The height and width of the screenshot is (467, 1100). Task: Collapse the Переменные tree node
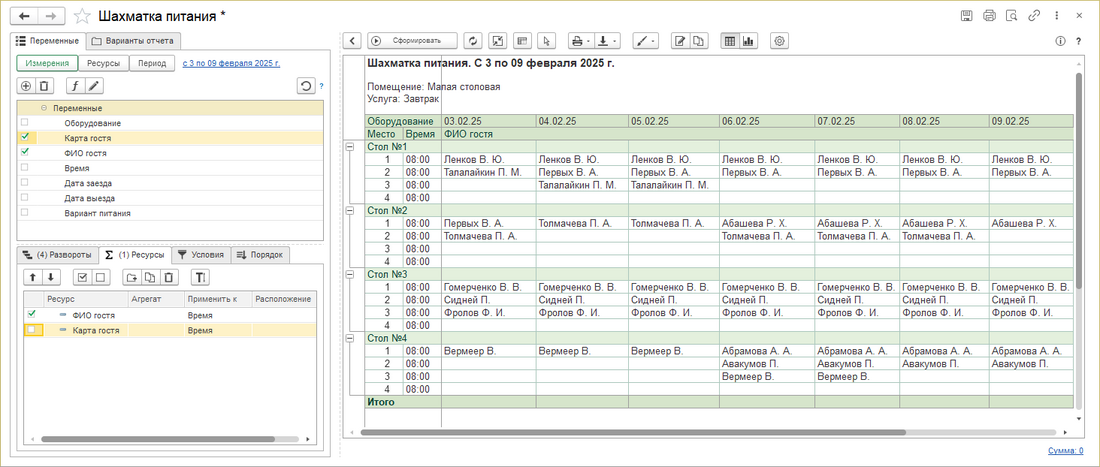click(x=44, y=108)
